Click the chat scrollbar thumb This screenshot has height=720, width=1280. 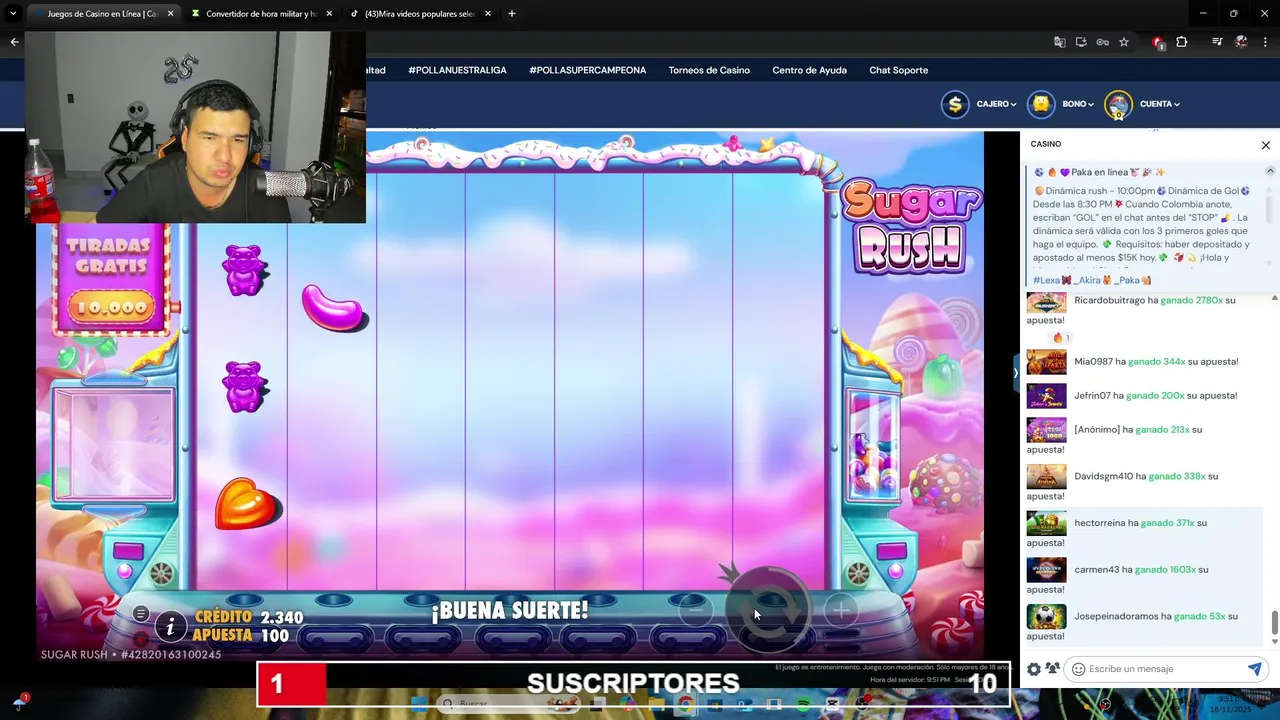click(1274, 622)
